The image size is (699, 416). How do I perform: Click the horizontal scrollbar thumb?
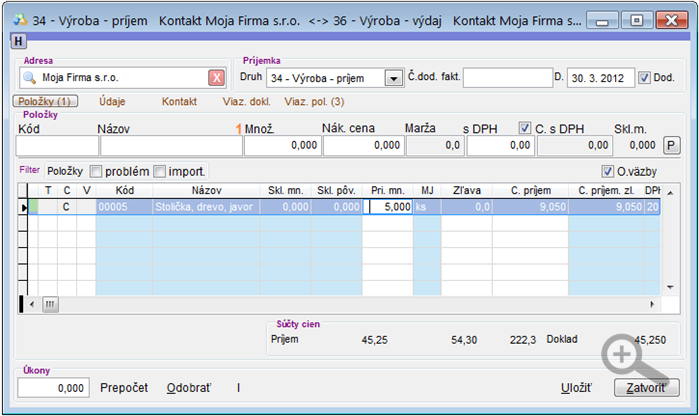point(50,305)
